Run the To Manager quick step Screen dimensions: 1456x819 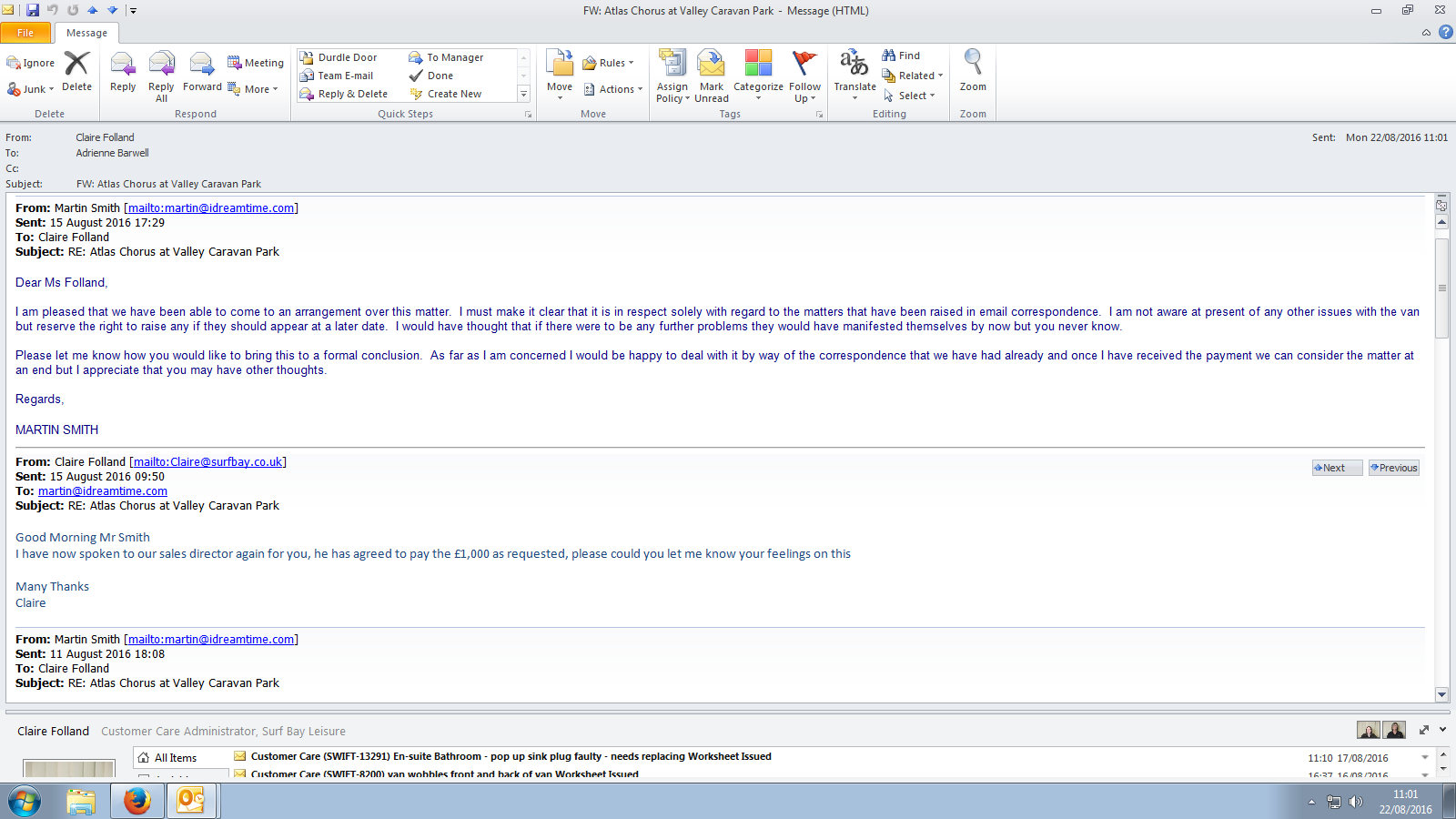coord(447,57)
